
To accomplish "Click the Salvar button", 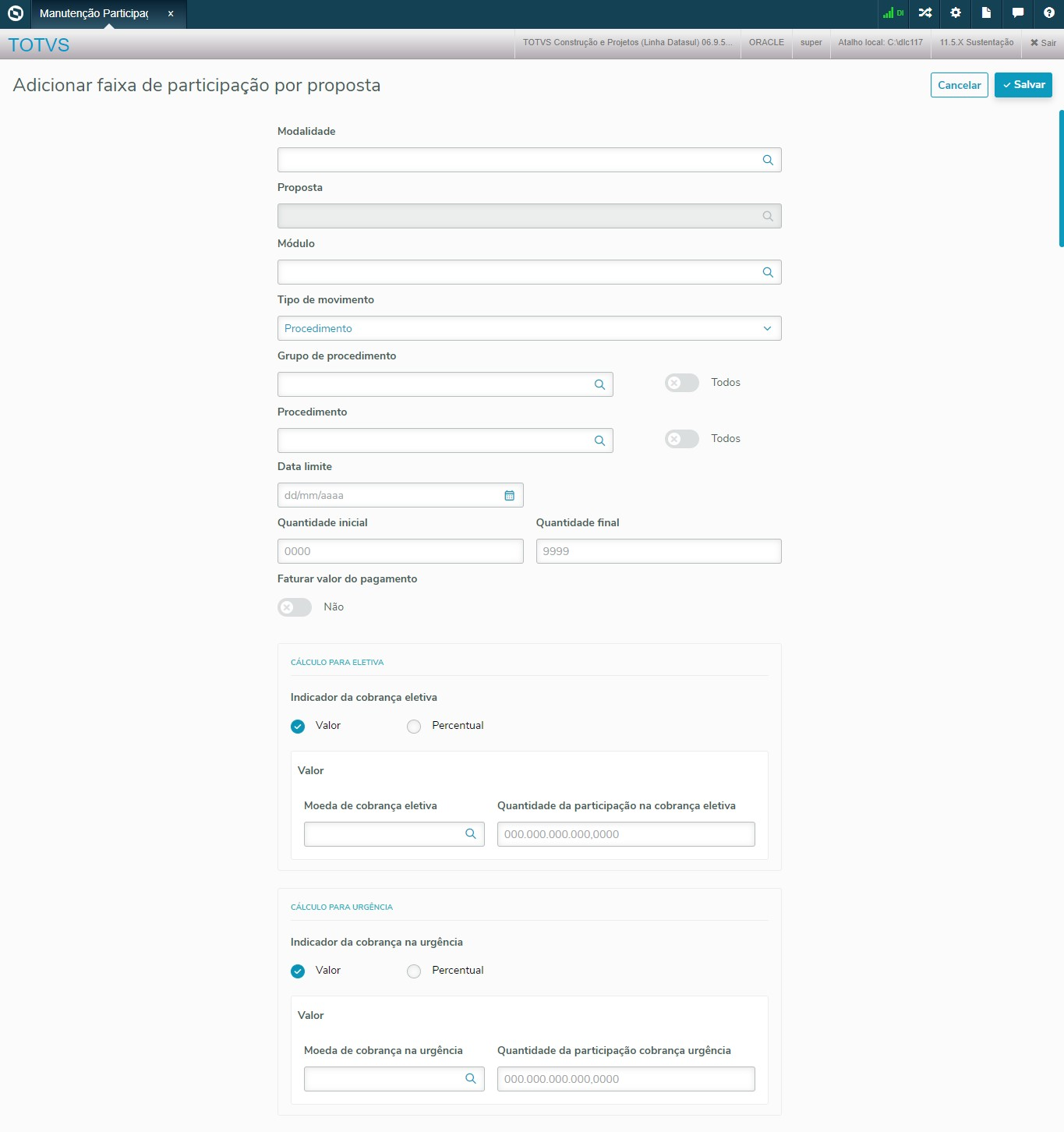I will pos(1023,85).
